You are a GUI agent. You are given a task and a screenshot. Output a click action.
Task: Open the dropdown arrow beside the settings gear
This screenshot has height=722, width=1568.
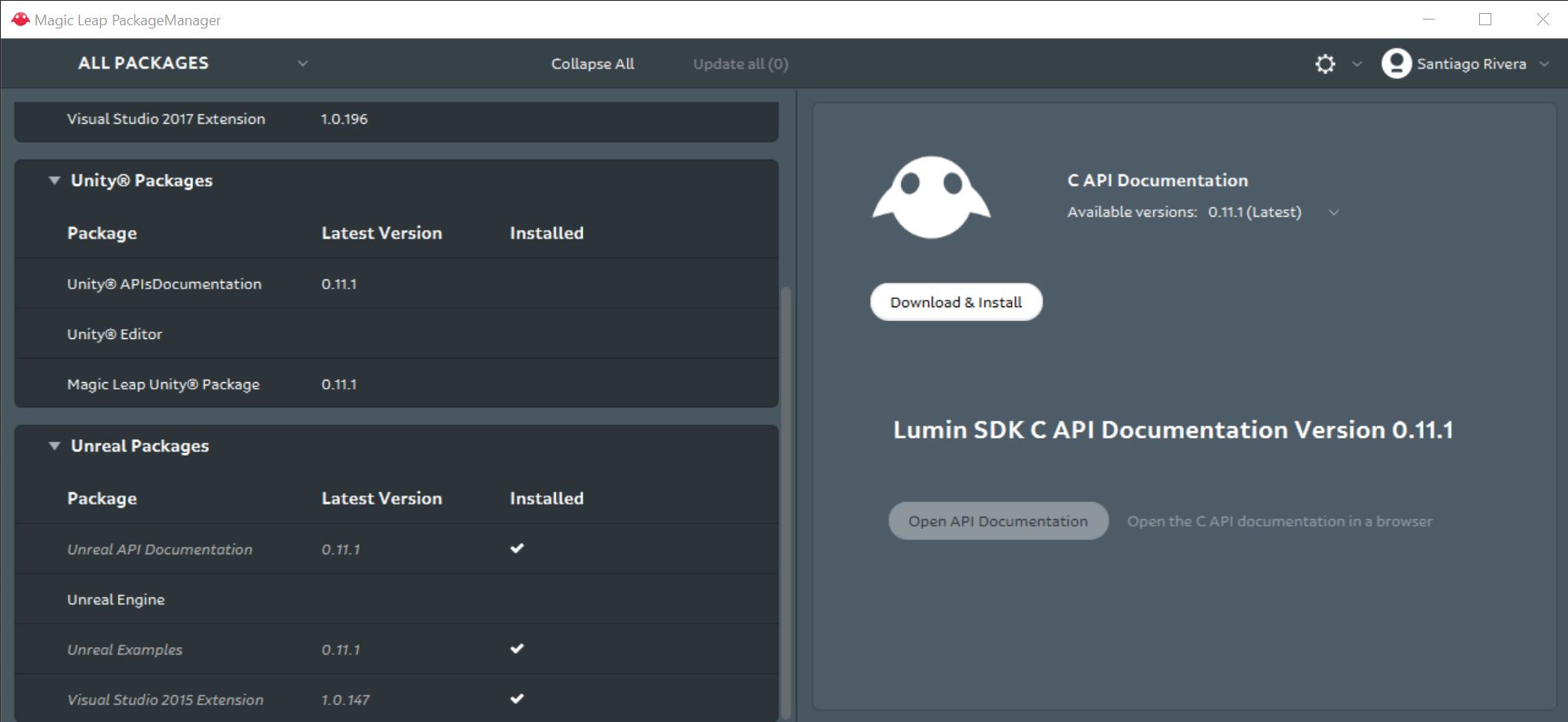coord(1357,64)
